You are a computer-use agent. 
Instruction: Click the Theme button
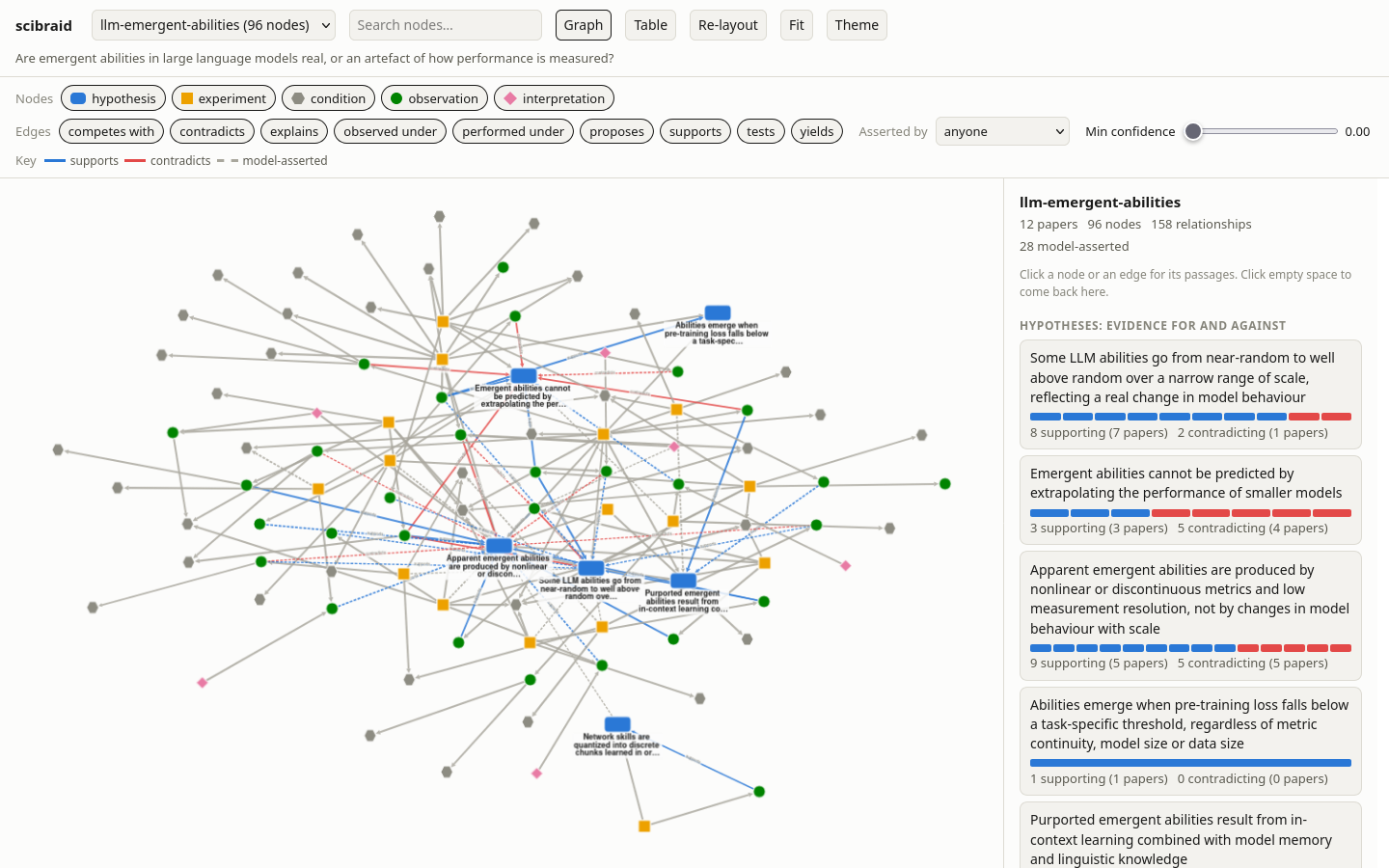[857, 25]
